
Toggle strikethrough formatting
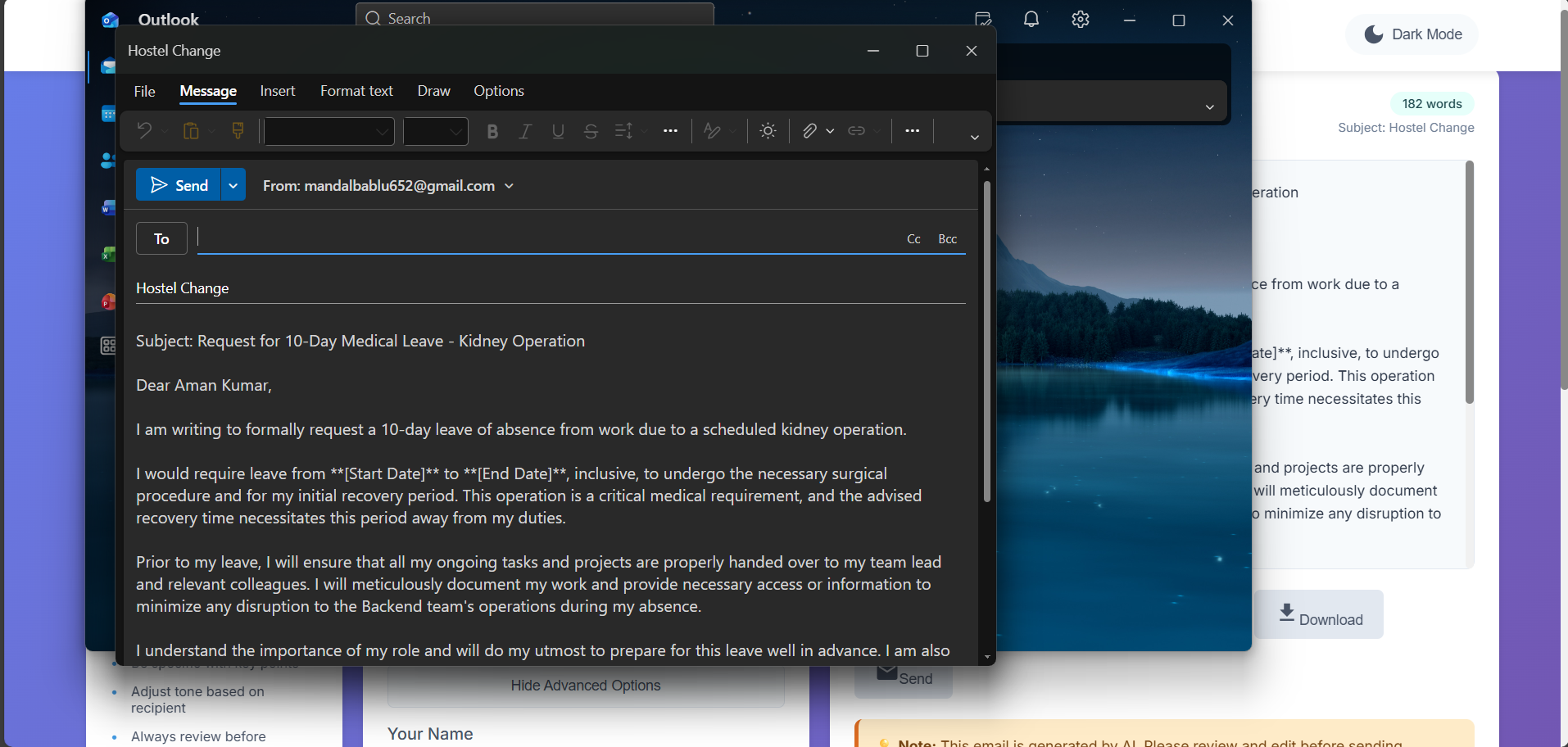(591, 131)
